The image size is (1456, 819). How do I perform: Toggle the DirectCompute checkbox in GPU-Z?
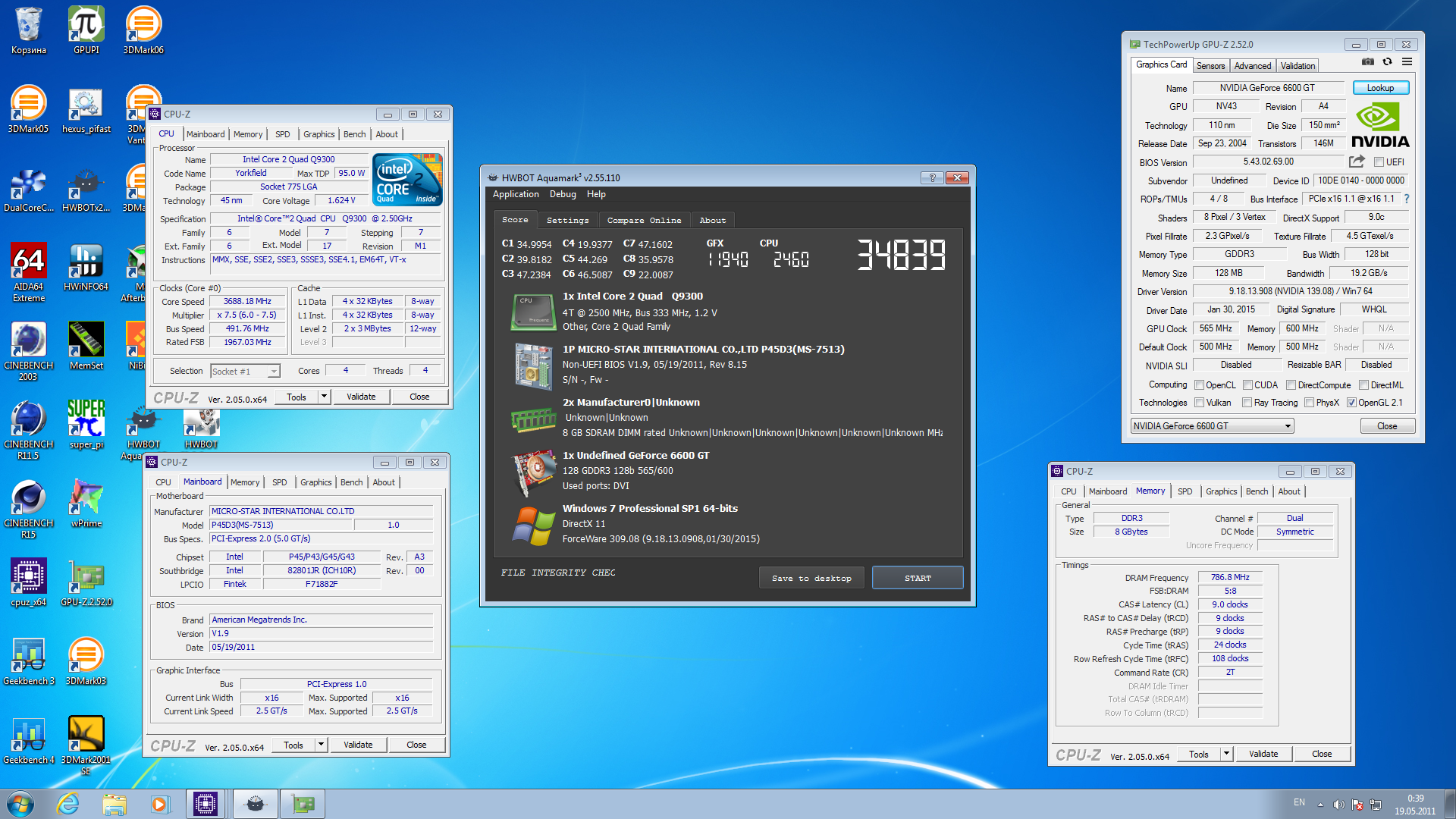[1291, 385]
